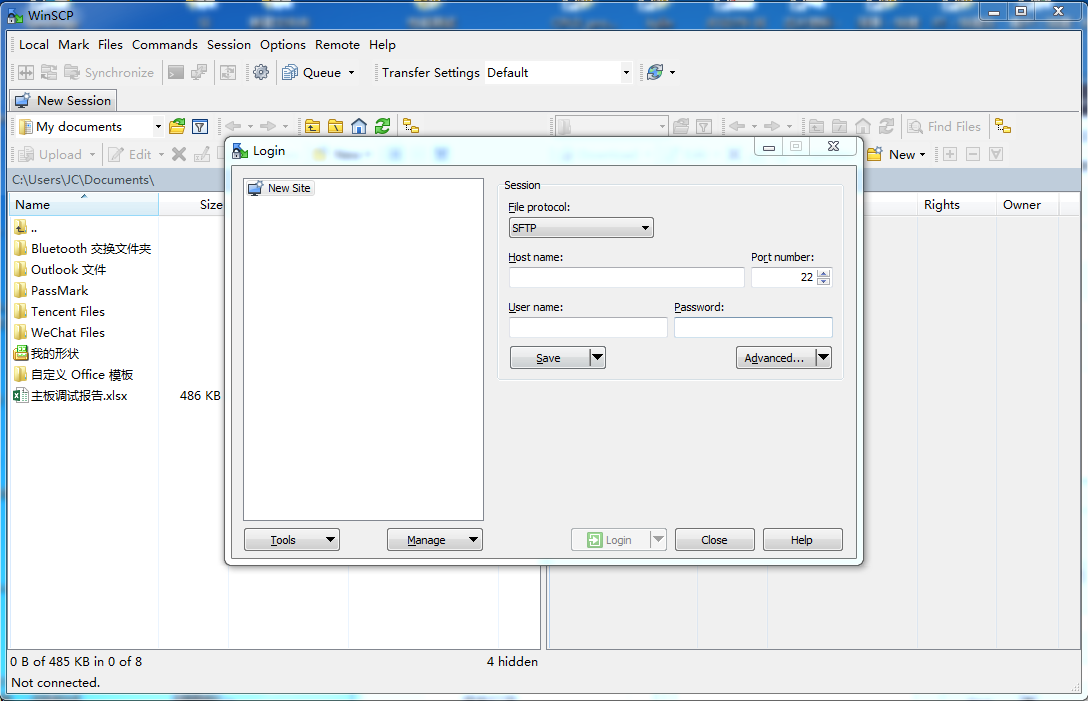The height and width of the screenshot is (701, 1088).
Task: Open the Queue panel icon
Action: (x=290, y=72)
